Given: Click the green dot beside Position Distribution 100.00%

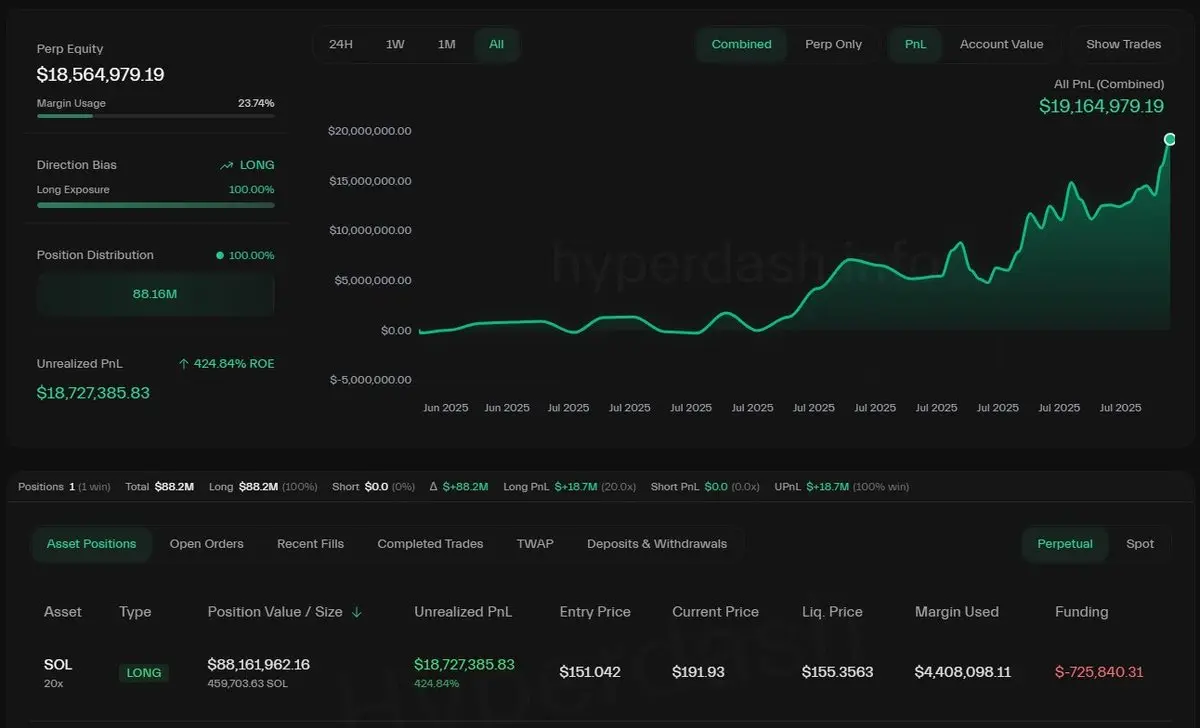Looking at the screenshot, I should (220, 255).
